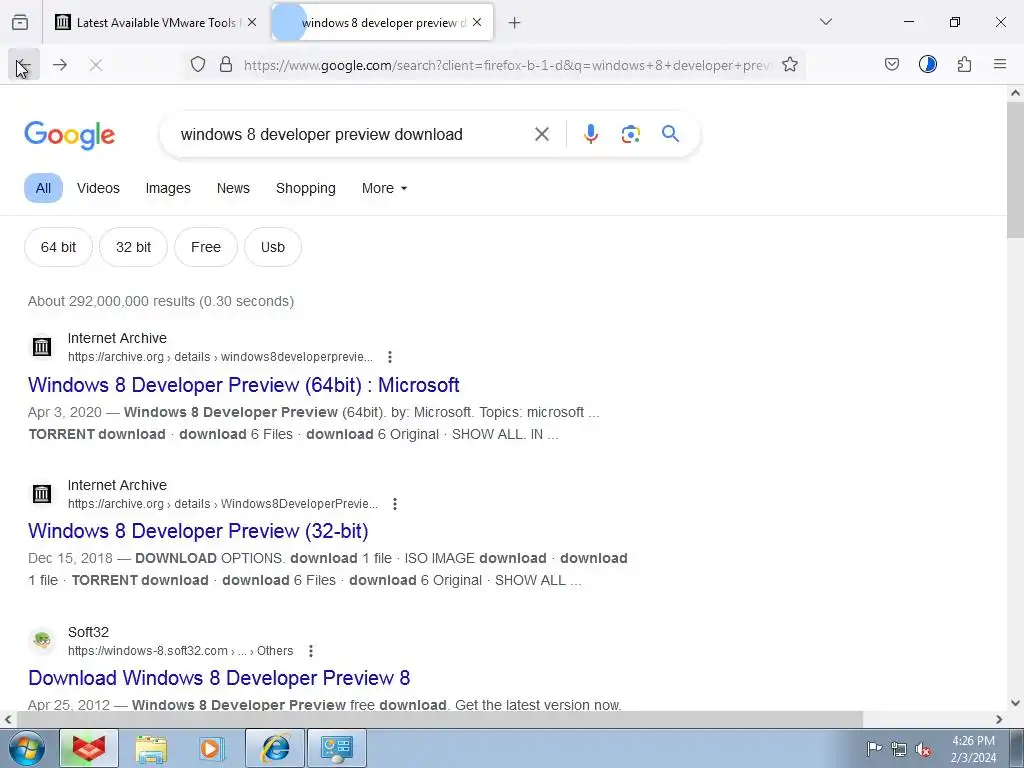The height and width of the screenshot is (768, 1024).
Task: Go to the Google logo homepage
Action: tap(69, 136)
